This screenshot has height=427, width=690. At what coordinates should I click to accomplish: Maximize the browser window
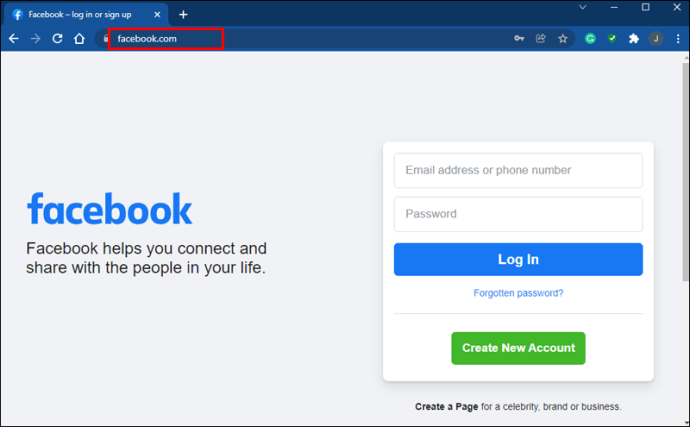coord(646,7)
